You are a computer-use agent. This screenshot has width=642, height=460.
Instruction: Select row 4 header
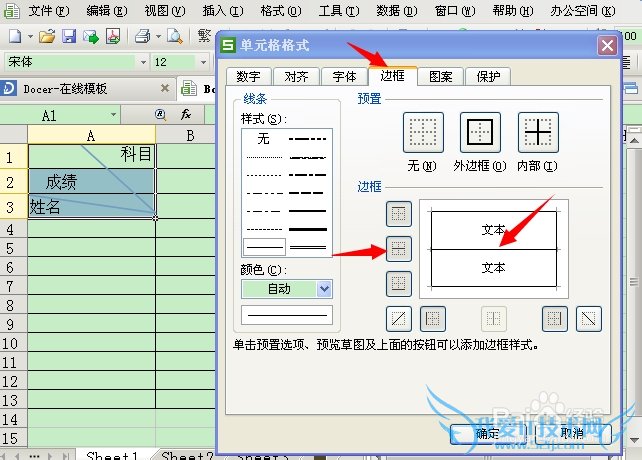click(14, 229)
